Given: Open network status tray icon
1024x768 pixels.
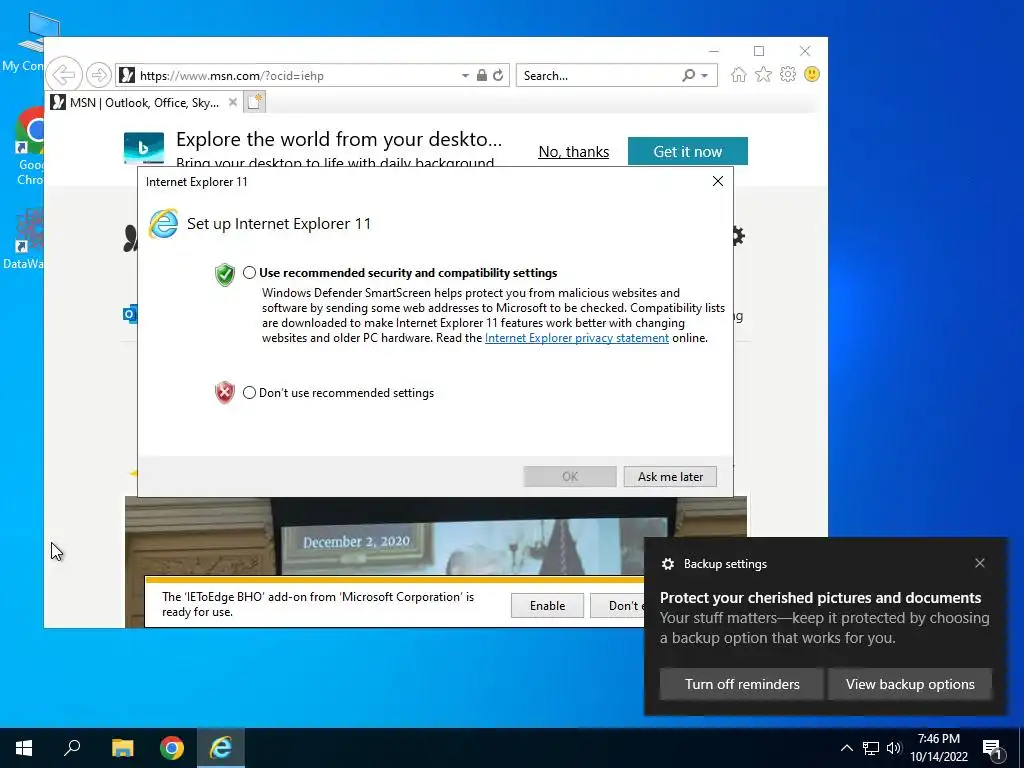Looking at the screenshot, I should pyautogui.click(x=871, y=748).
